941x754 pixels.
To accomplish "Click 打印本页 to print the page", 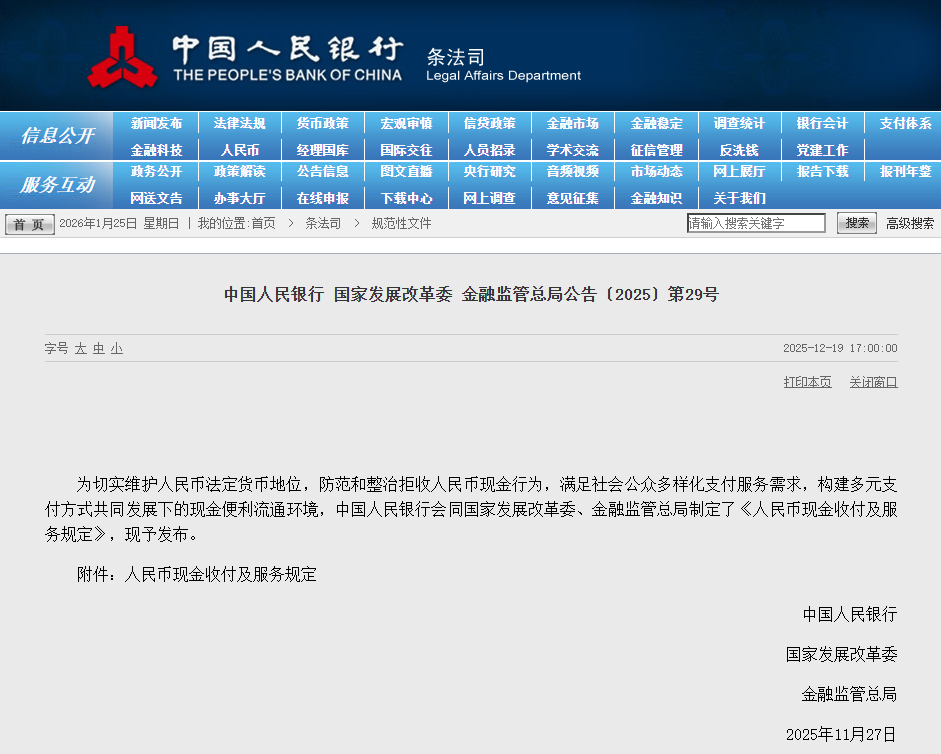I will pos(807,382).
